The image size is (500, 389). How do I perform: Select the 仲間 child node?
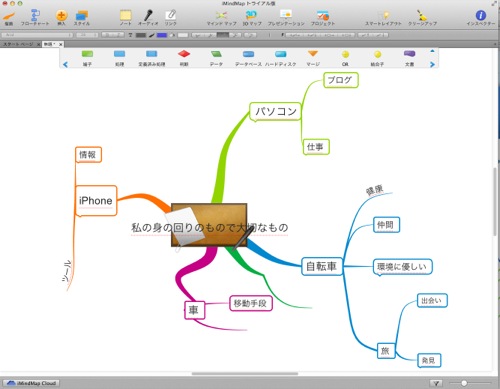(x=386, y=225)
